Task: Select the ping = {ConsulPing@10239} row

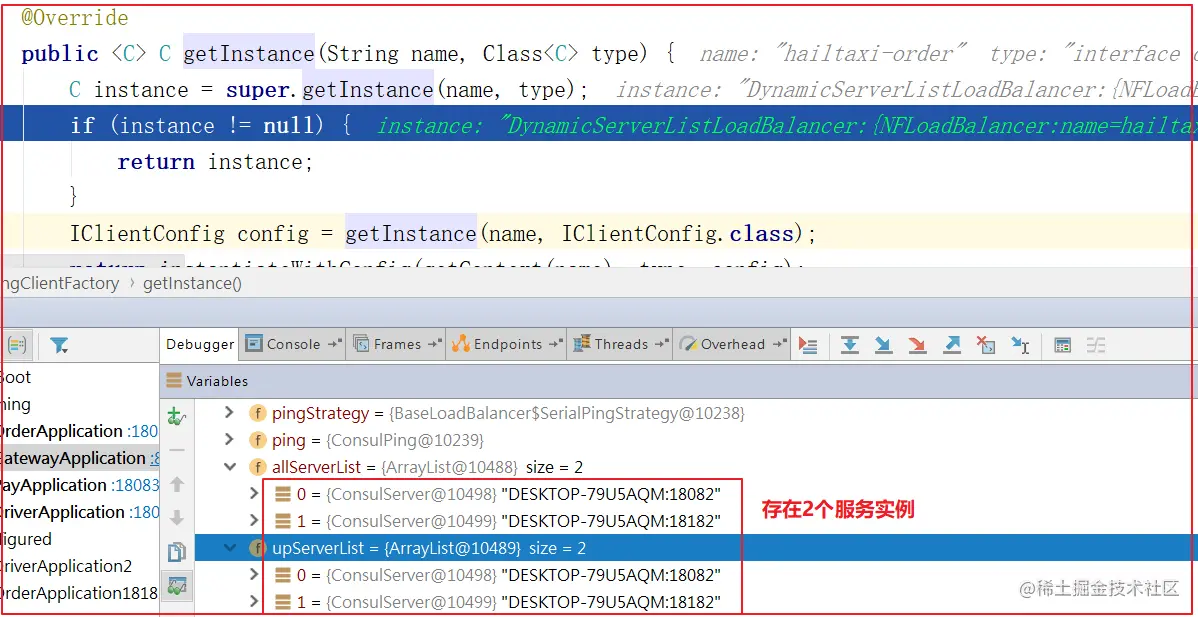Action: tap(696, 441)
